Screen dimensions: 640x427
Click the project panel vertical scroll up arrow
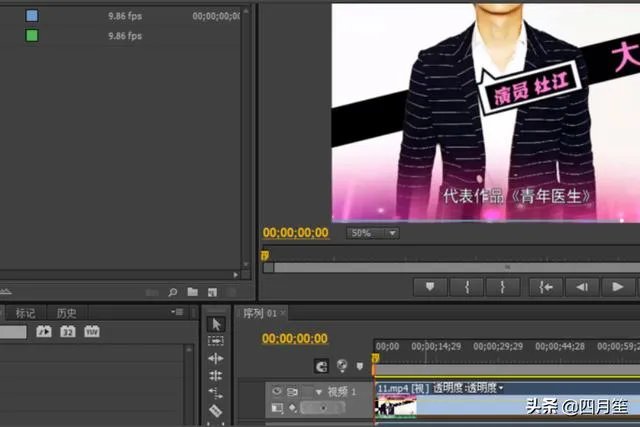(x=246, y=11)
